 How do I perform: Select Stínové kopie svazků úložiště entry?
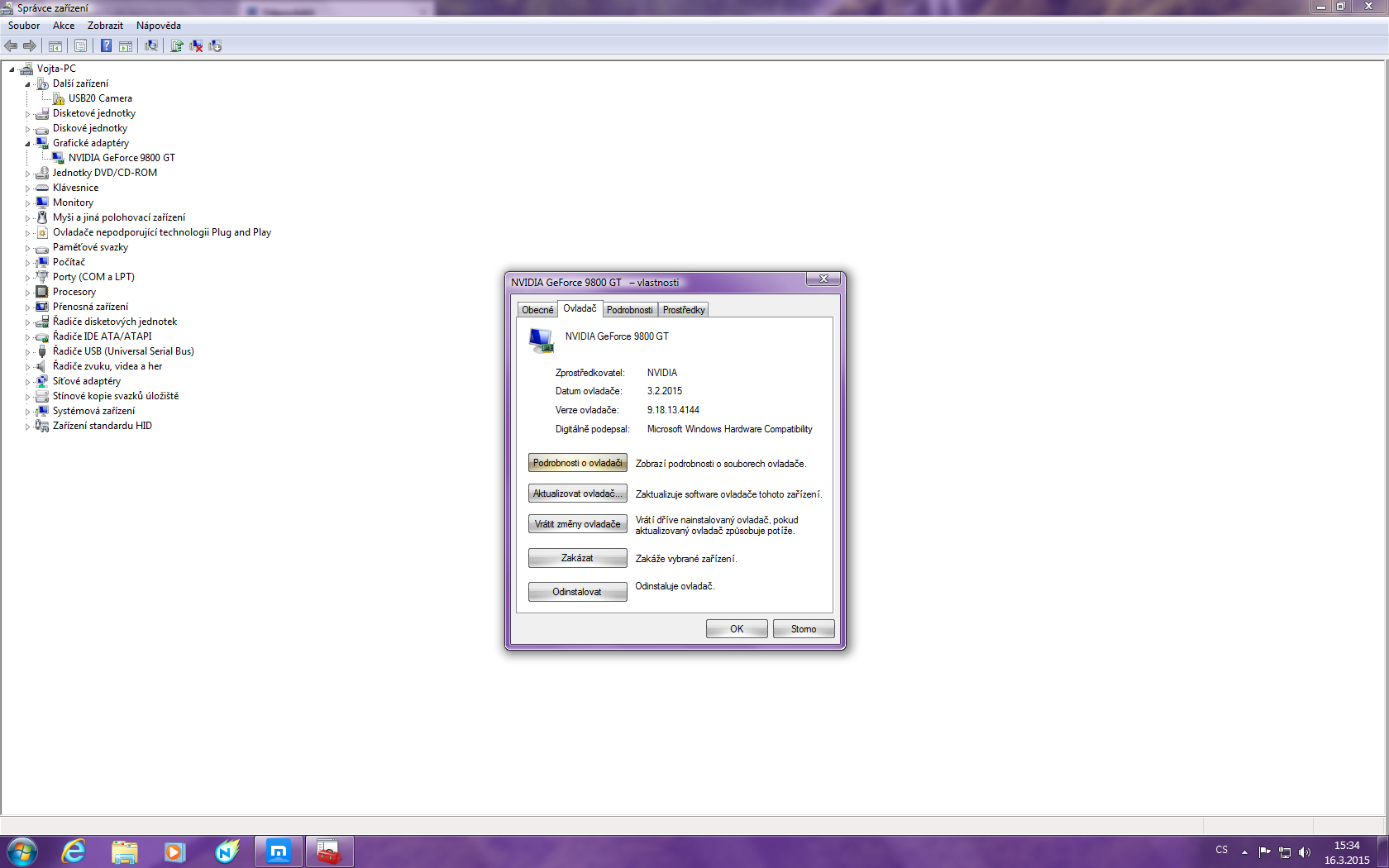pyautogui.click(x=116, y=396)
